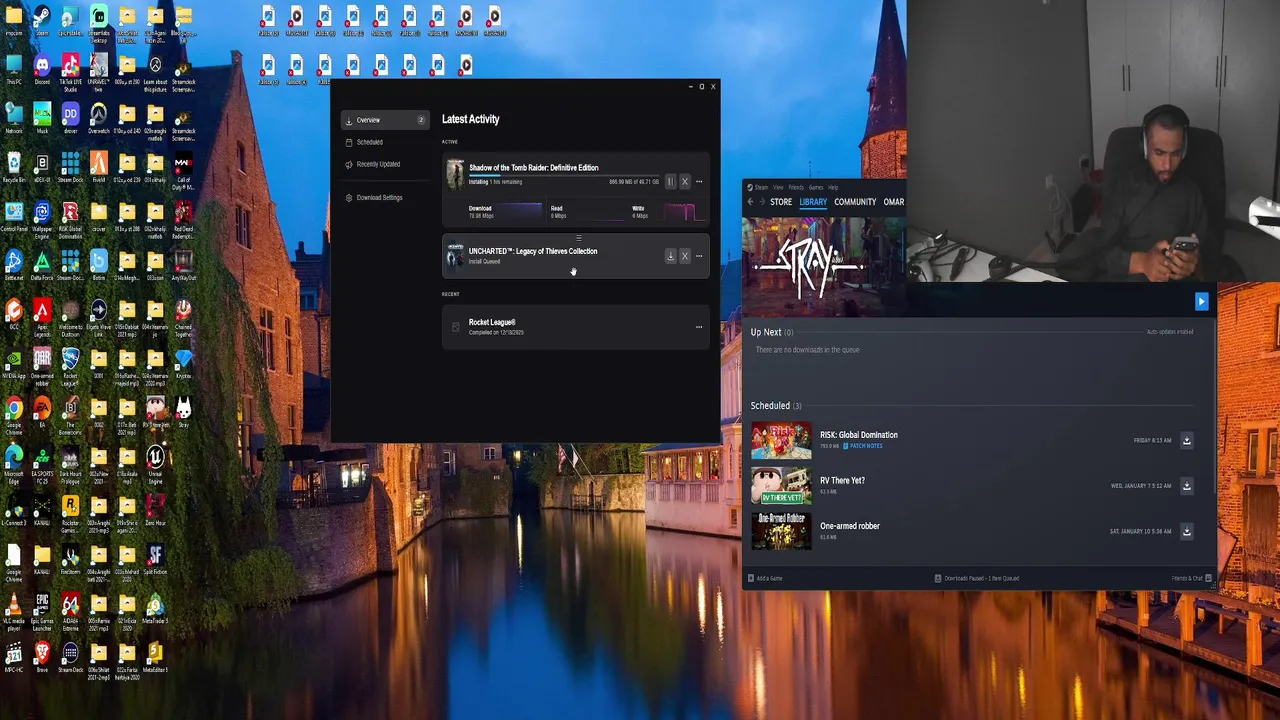This screenshot has width=1280, height=720.
Task: Go back using Steam's back arrow
Action: pyautogui.click(x=750, y=202)
